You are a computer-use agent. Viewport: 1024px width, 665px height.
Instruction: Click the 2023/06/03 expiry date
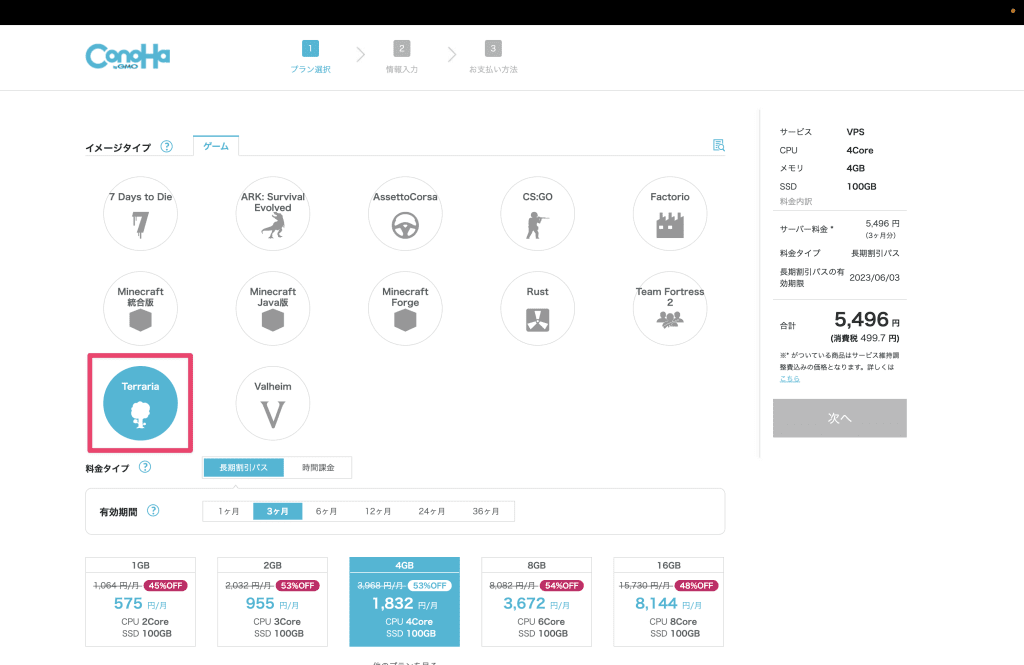tap(874, 278)
